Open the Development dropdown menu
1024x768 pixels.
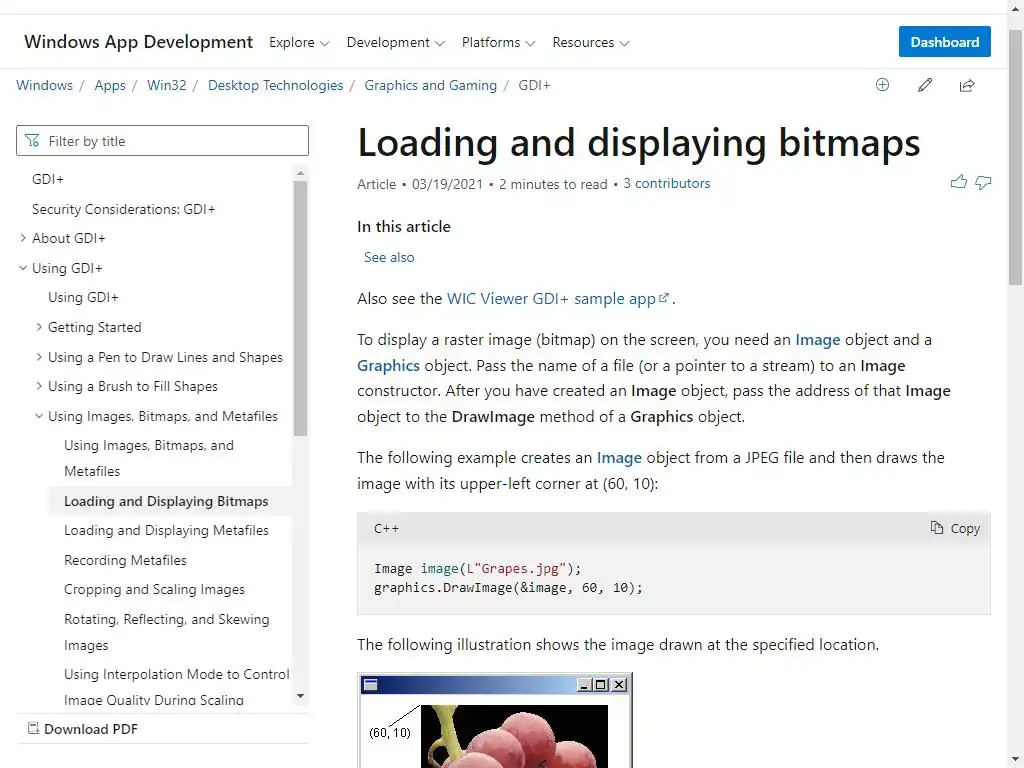pos(395,42)
